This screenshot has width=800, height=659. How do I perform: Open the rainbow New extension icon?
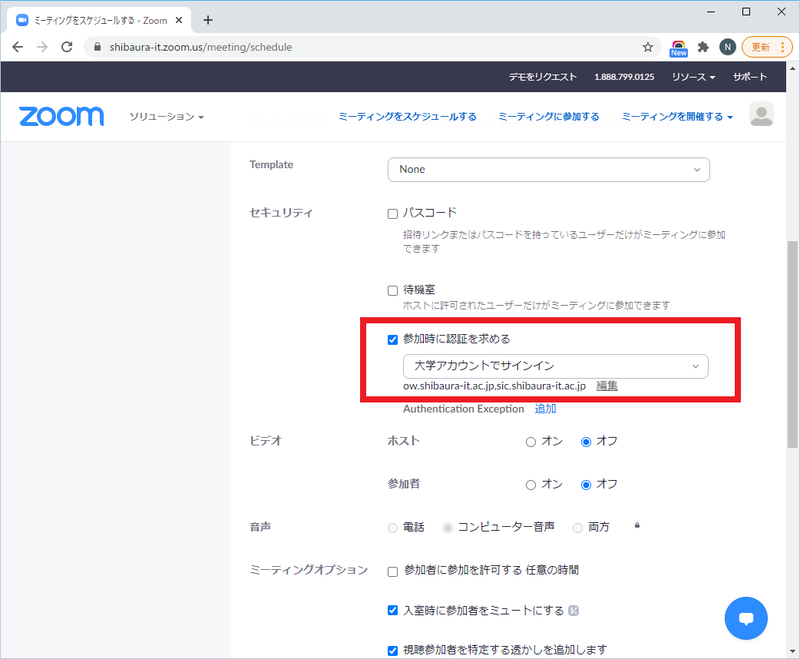tap(679, 48)
